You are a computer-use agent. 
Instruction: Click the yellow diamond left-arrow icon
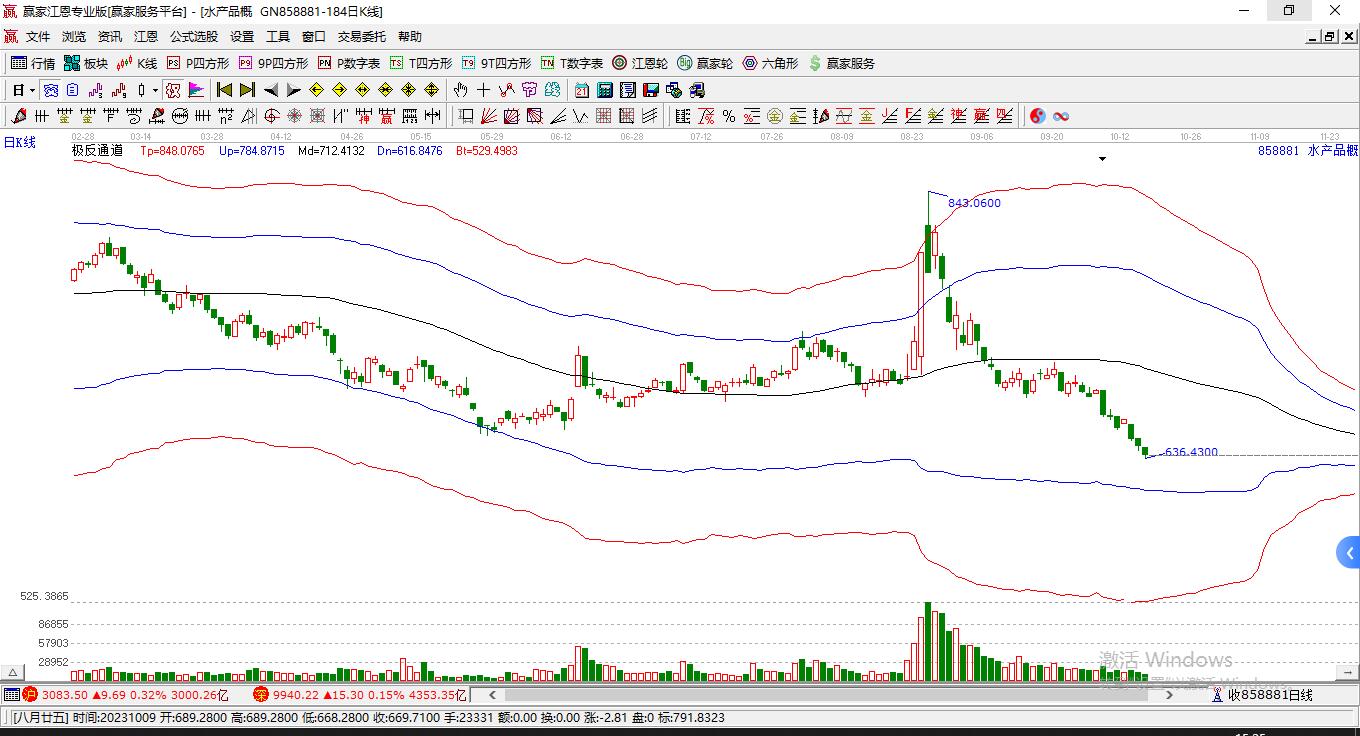click(317, 90)
